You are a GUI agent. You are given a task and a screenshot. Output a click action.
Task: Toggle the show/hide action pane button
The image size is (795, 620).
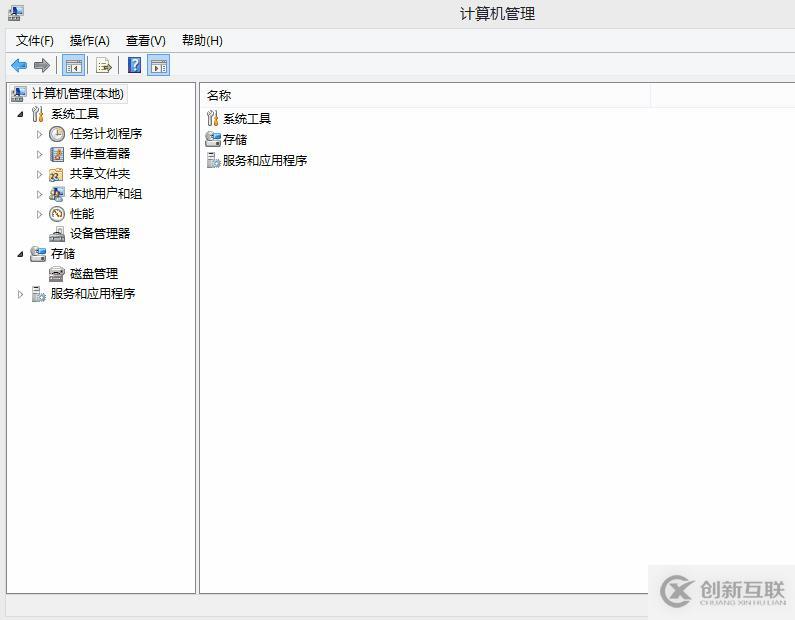pos(159,65)
